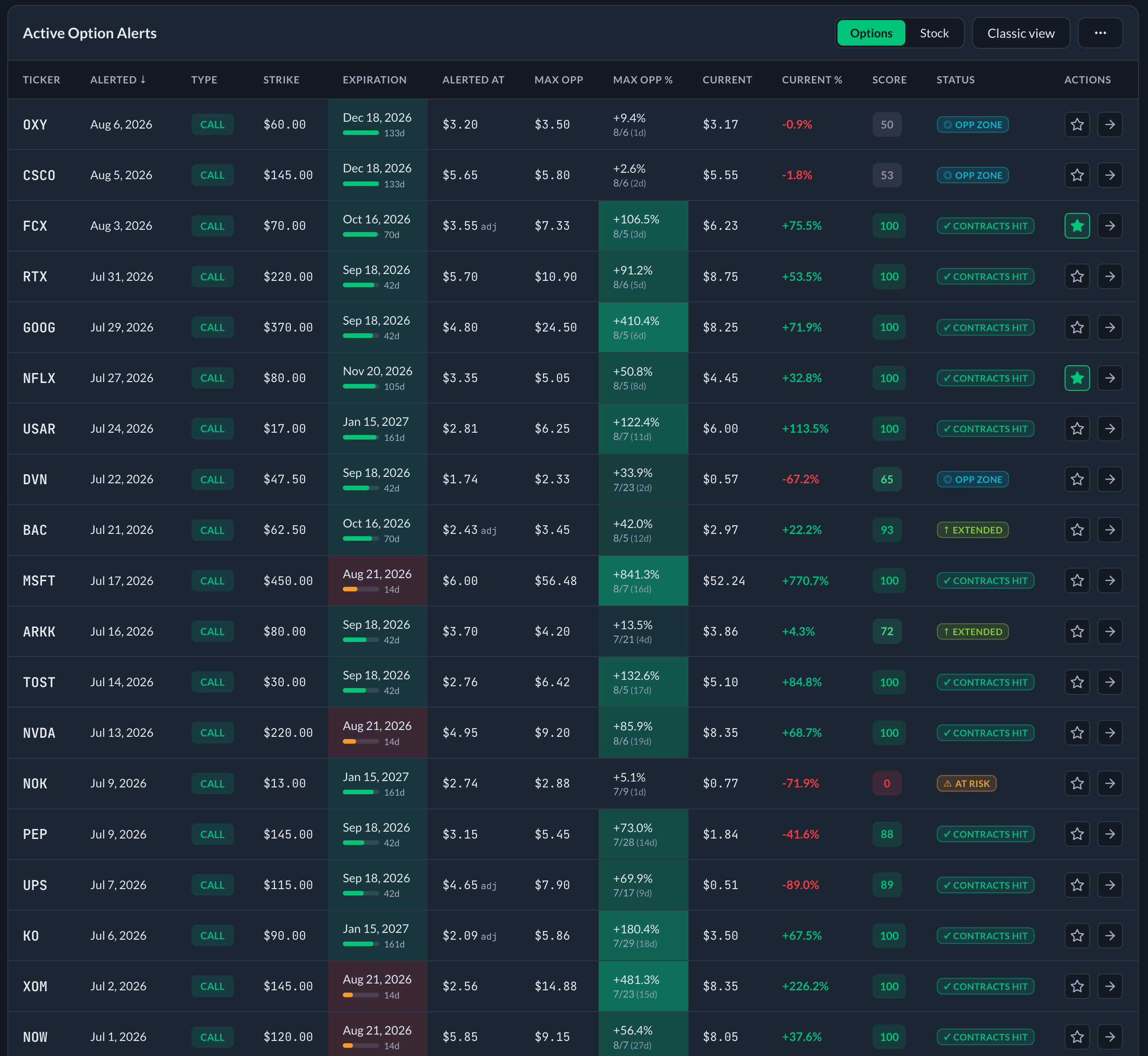Open PEP details arrow icon
The image size is (1148, 1056).
click(x=1109, y=834)
